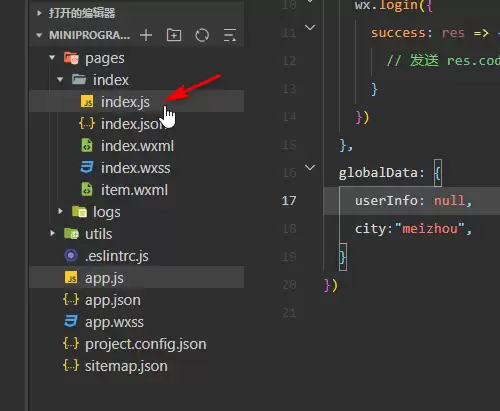The image size is (500, 411).
Task: Click the new folder icon
Action: pos(174,35)
